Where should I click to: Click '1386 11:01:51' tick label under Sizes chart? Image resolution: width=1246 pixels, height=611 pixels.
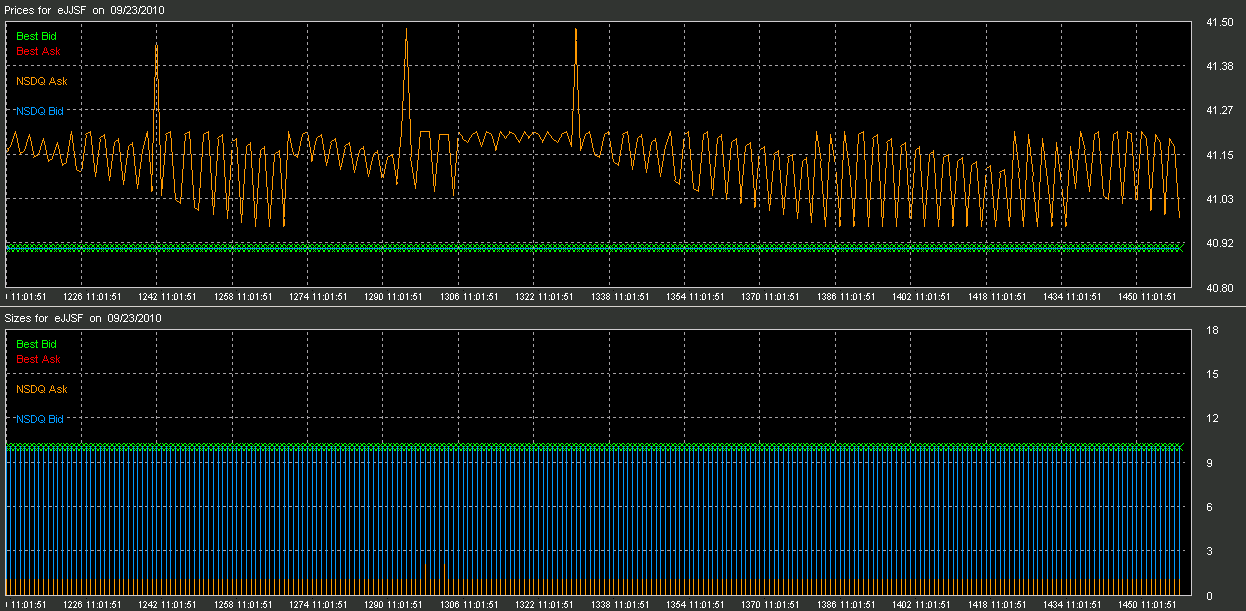[x=846, y=605]
